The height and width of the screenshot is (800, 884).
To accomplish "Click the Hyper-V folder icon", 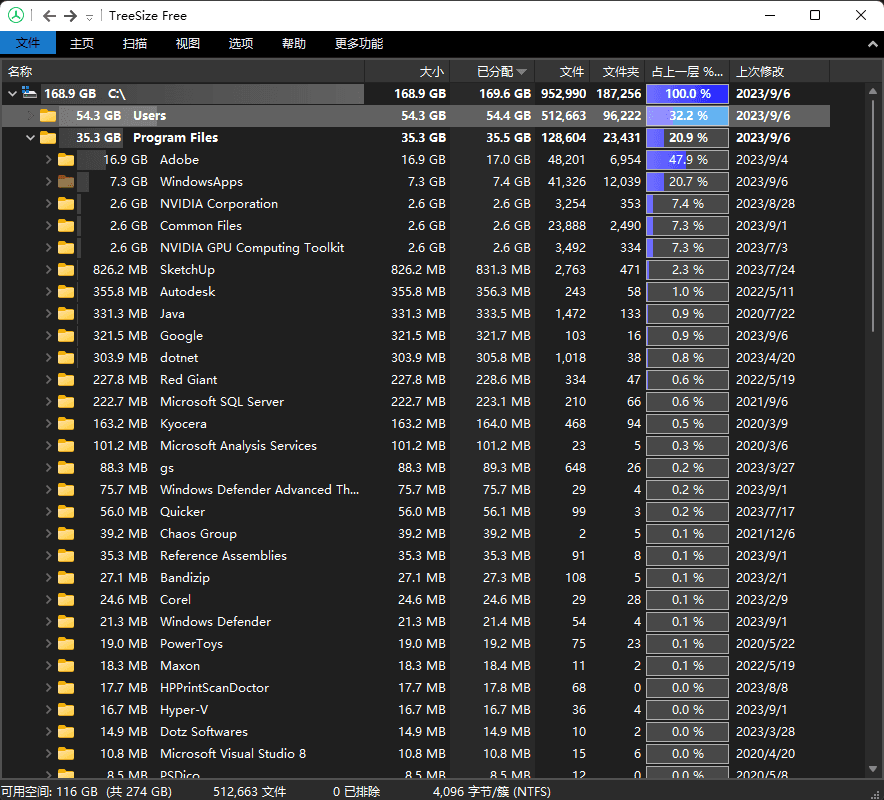I will click(x=66, y=709).
